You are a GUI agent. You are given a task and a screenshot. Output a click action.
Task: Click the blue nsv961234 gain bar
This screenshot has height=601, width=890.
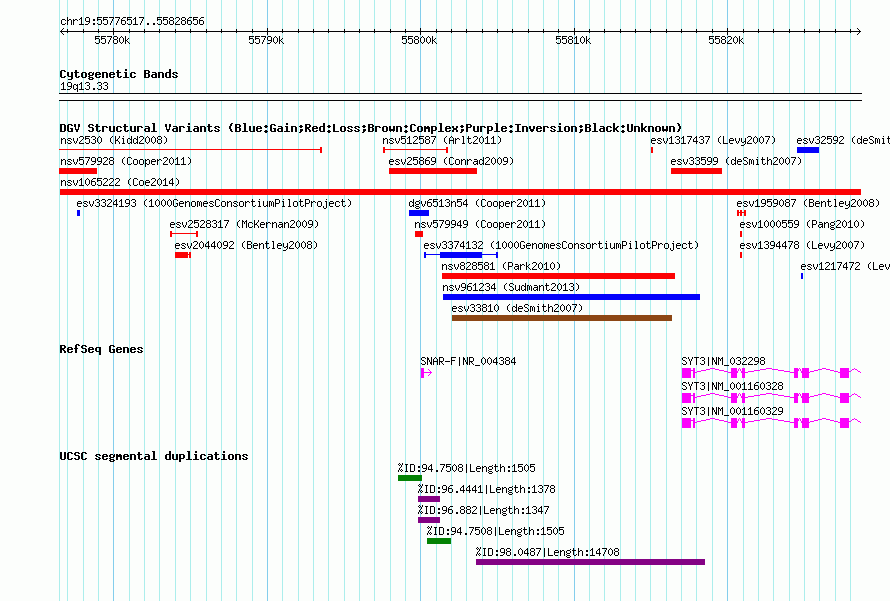(x=572, y=297)
